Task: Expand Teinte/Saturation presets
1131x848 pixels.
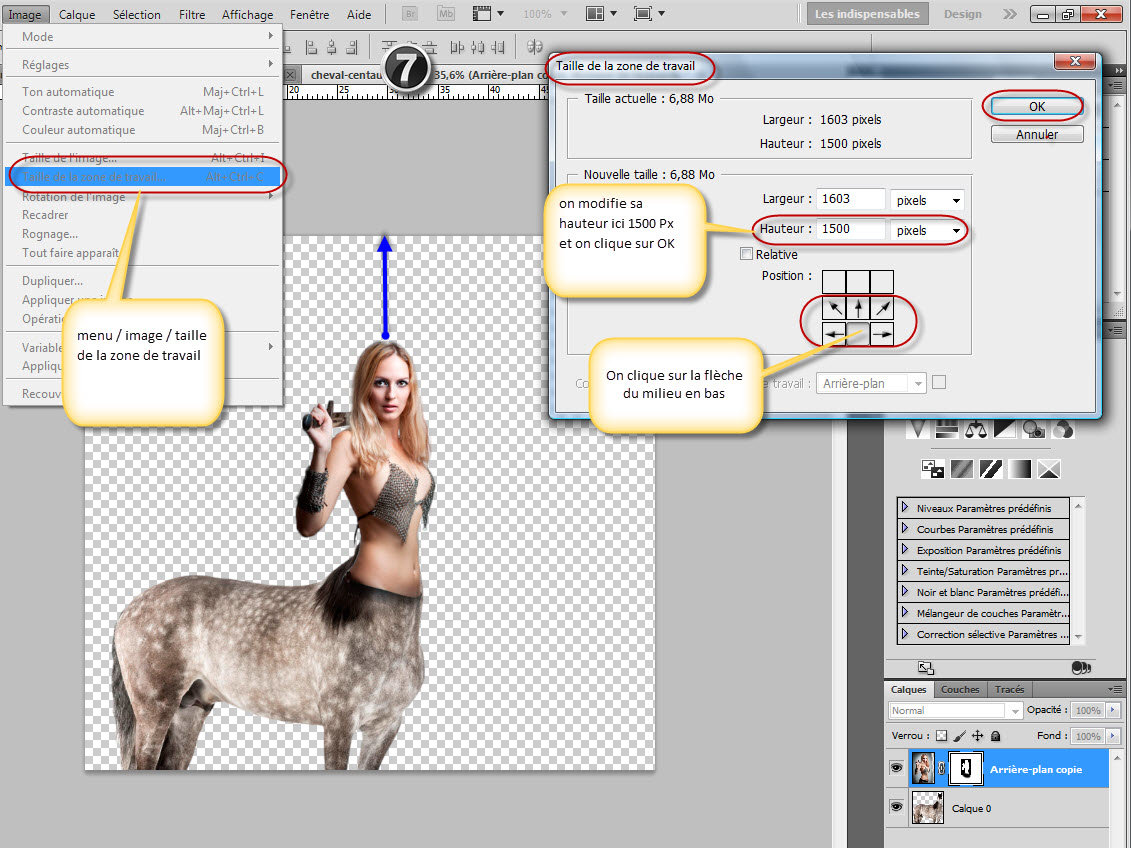Action: [x=905, y=570]
